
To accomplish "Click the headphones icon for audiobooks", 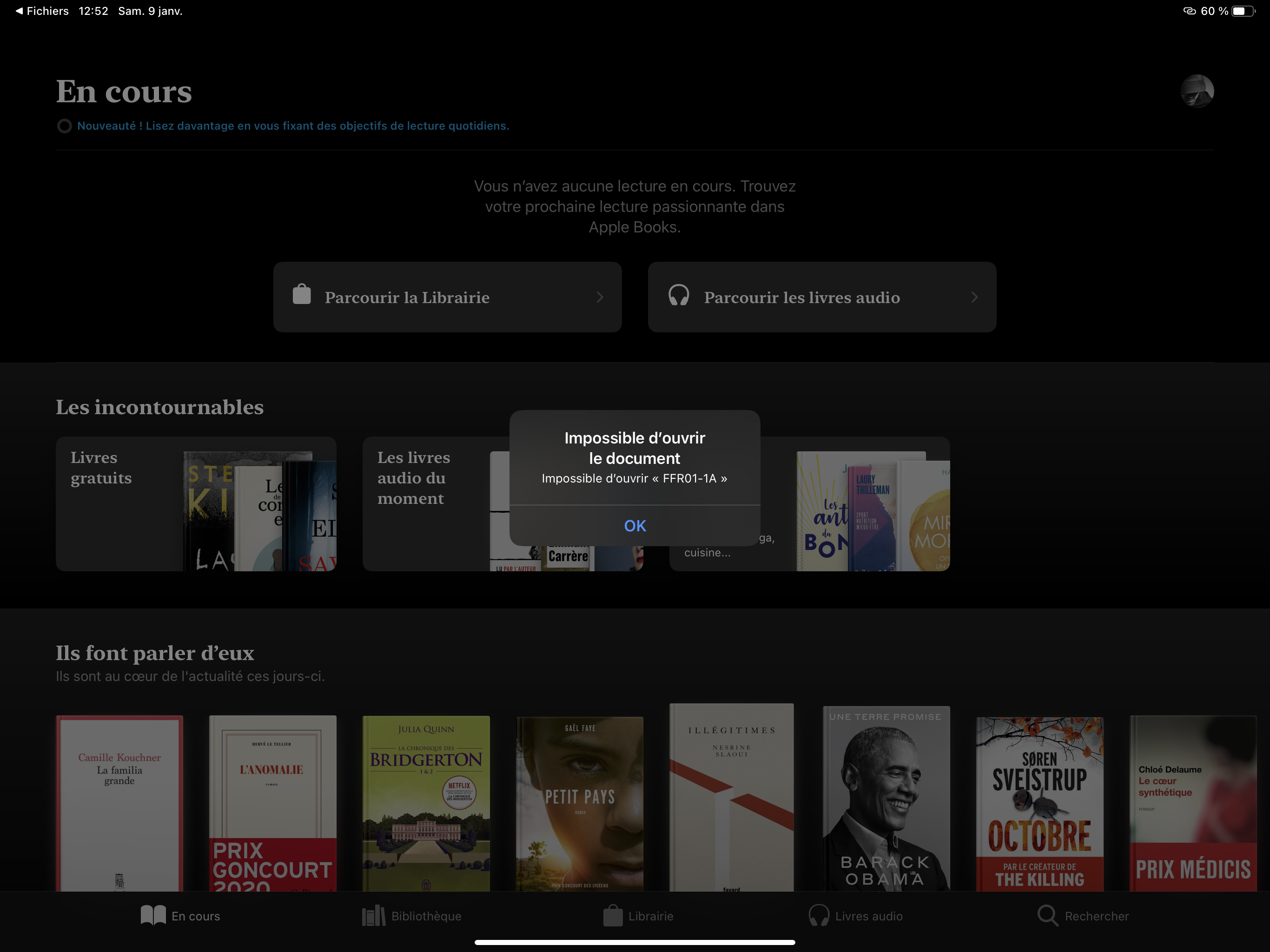I will point(678,296).
